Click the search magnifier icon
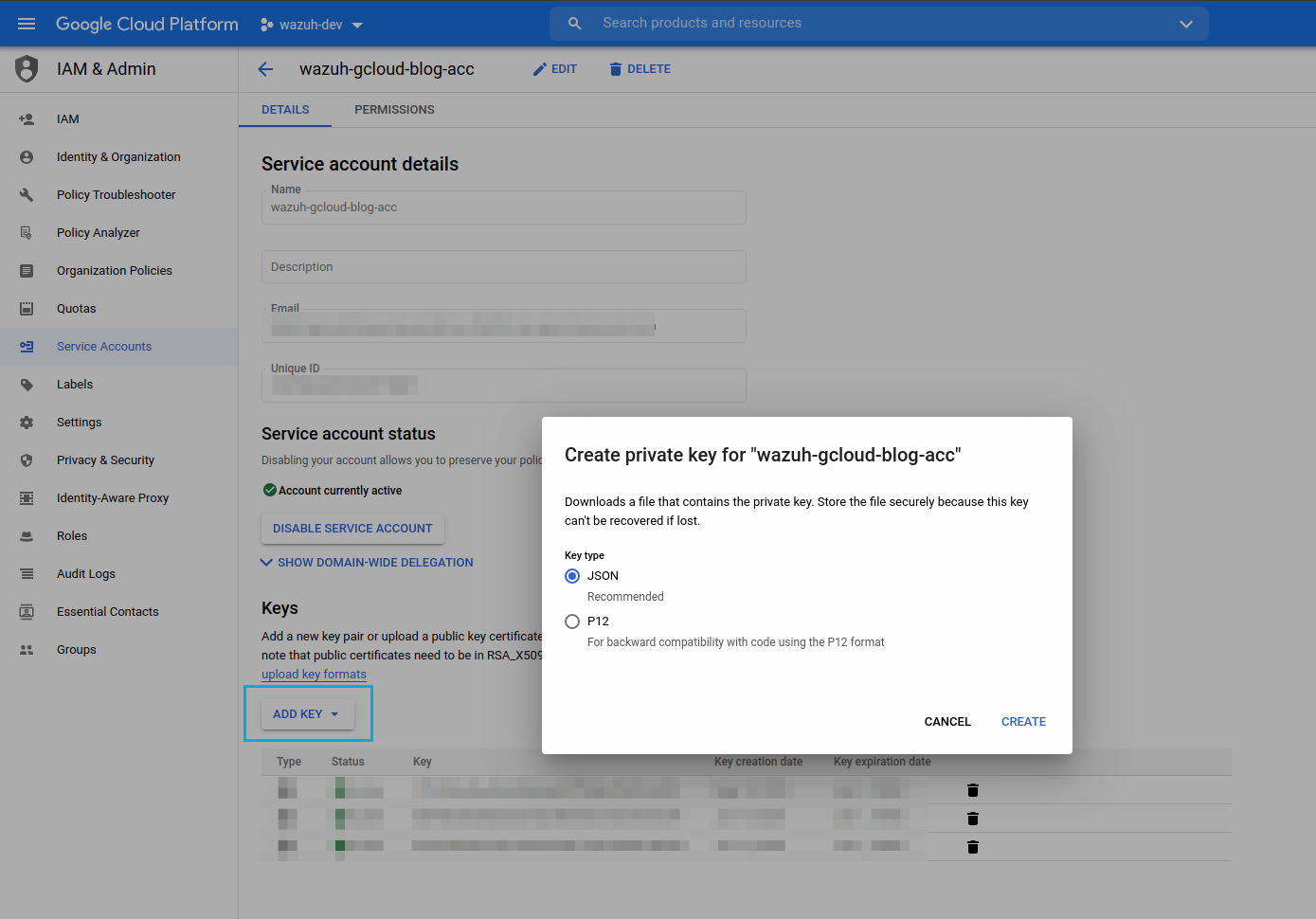Screen dimensions: 1316x919 point(574,24)
